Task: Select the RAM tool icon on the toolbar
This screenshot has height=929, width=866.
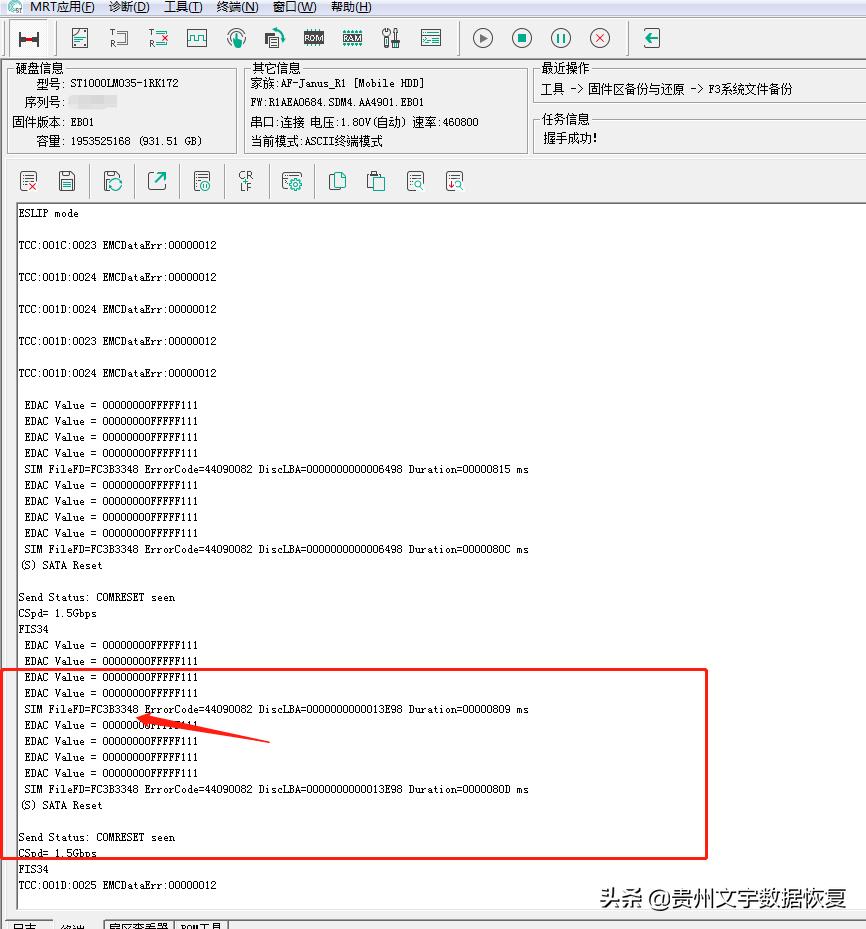Action: tap(352, 38)
